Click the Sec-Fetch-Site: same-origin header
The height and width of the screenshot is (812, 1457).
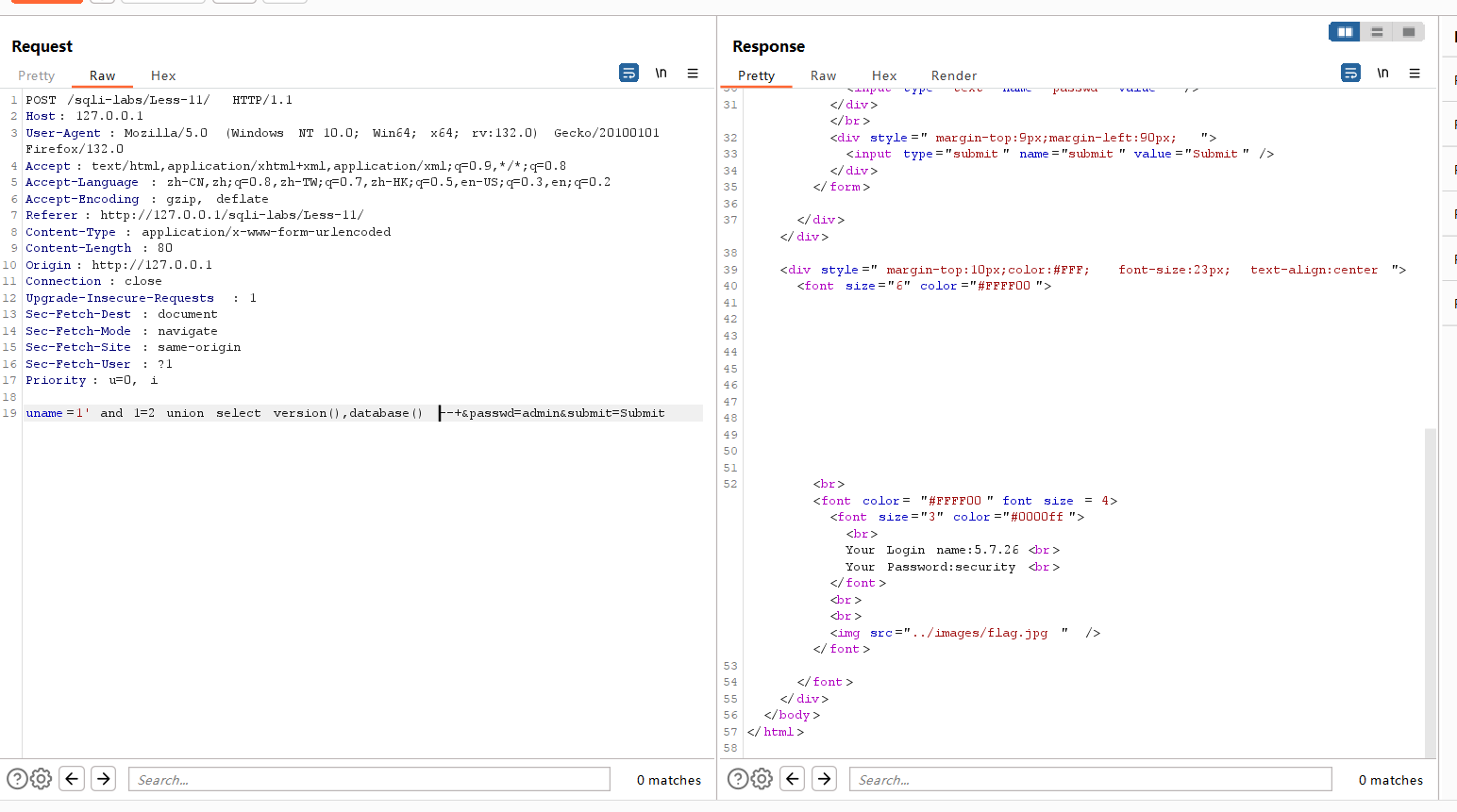133,347
